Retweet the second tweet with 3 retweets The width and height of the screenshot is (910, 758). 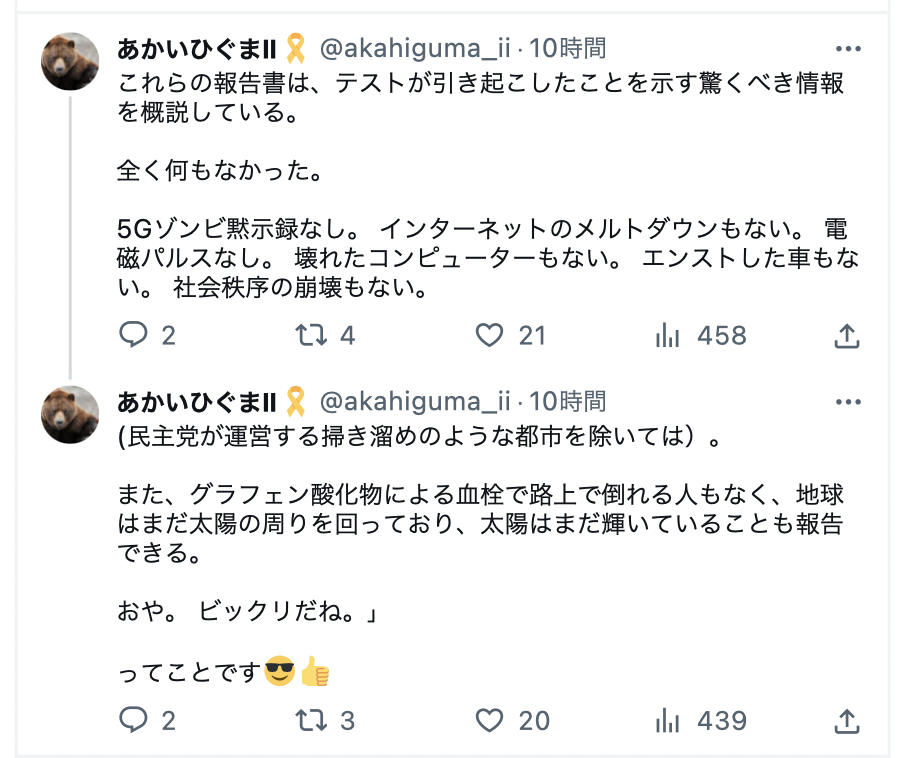(312, 720)
